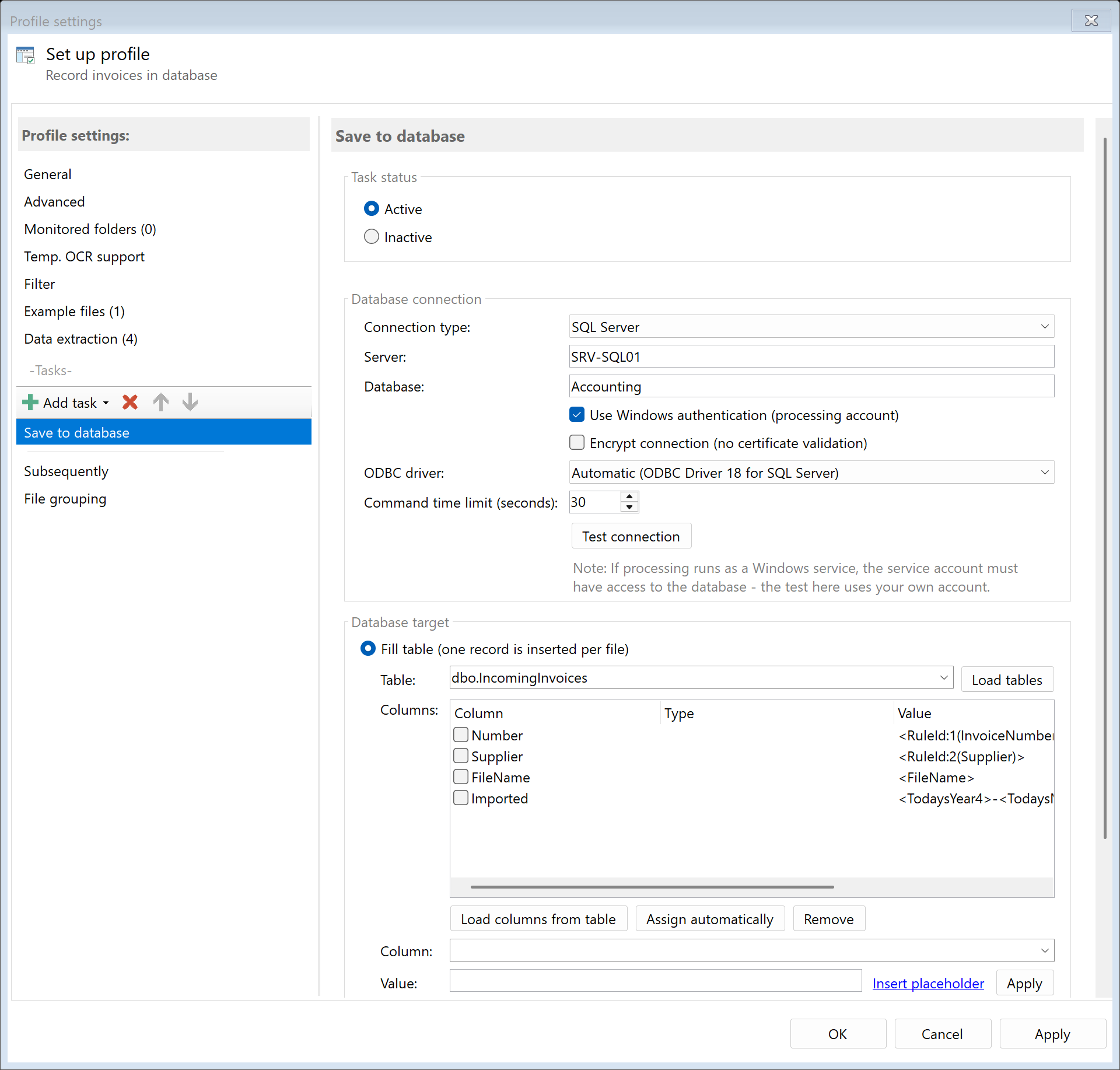Click the command time limit field

(595, 502)
